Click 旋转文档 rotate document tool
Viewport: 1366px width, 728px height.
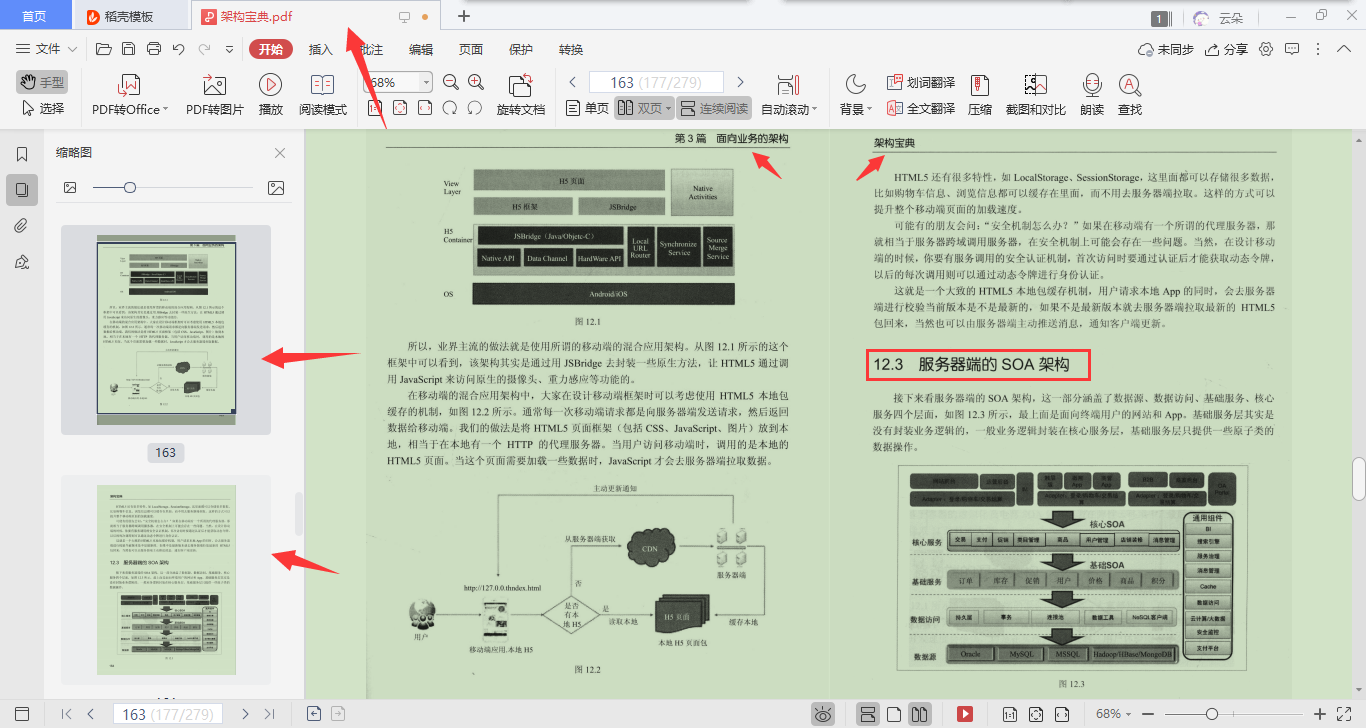point(521,96)
